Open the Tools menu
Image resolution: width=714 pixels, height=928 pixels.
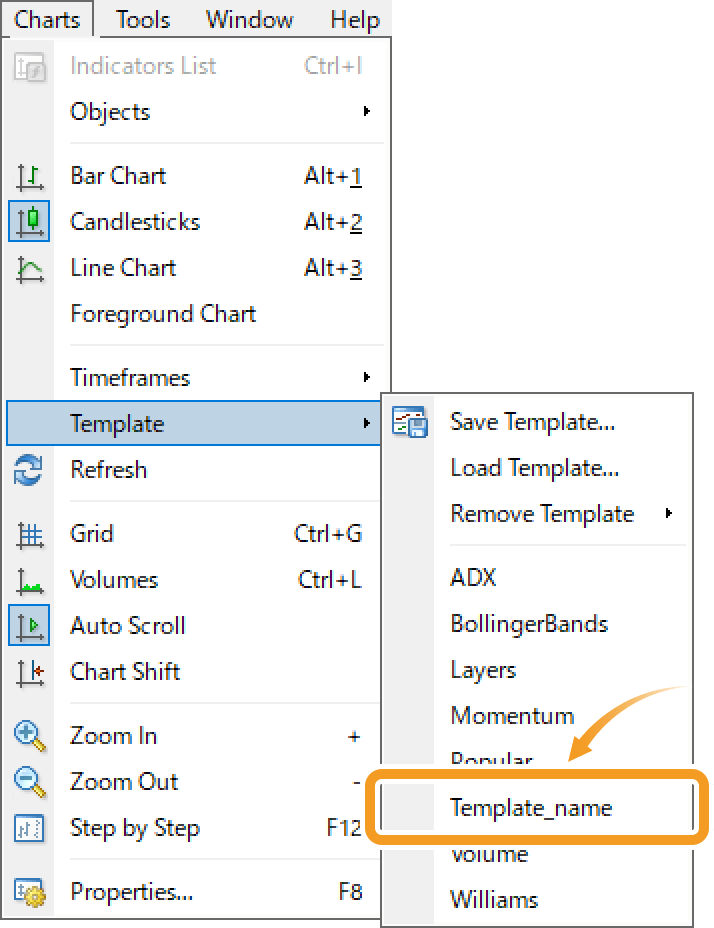[143, 20]
